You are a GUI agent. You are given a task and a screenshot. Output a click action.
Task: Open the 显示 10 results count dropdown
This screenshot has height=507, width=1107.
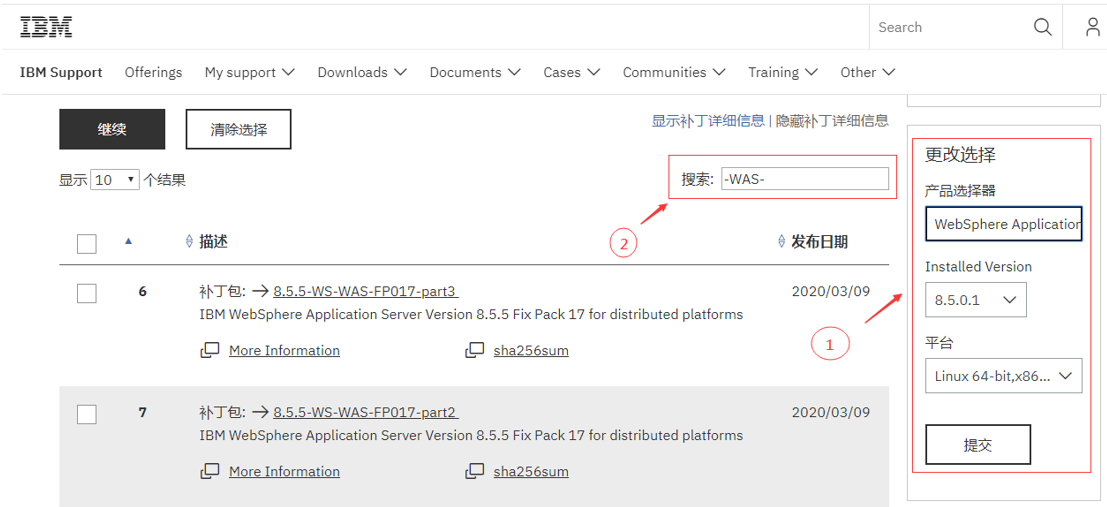[116, 180]
